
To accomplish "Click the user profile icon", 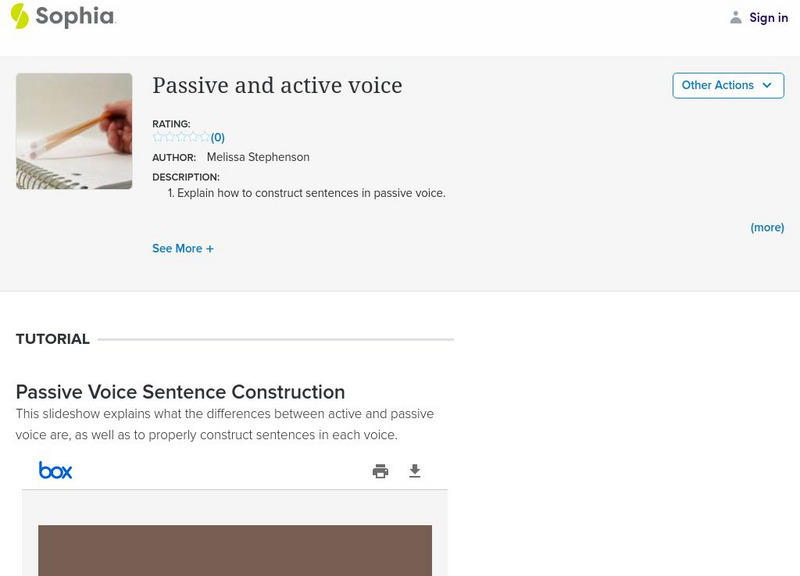I will click(x=736, y=17).
